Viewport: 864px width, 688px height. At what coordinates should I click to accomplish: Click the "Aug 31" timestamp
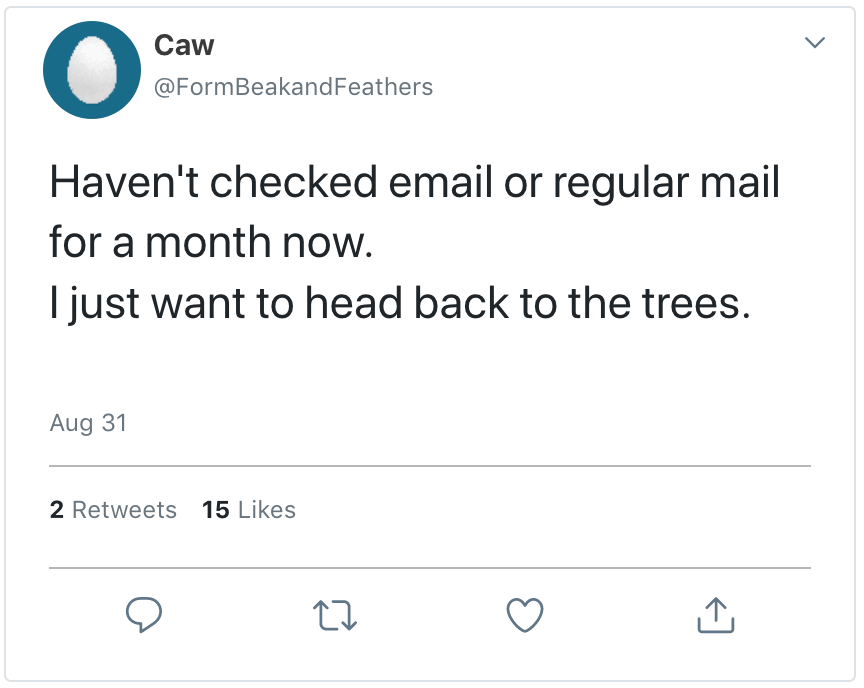[x=88, y=423]
